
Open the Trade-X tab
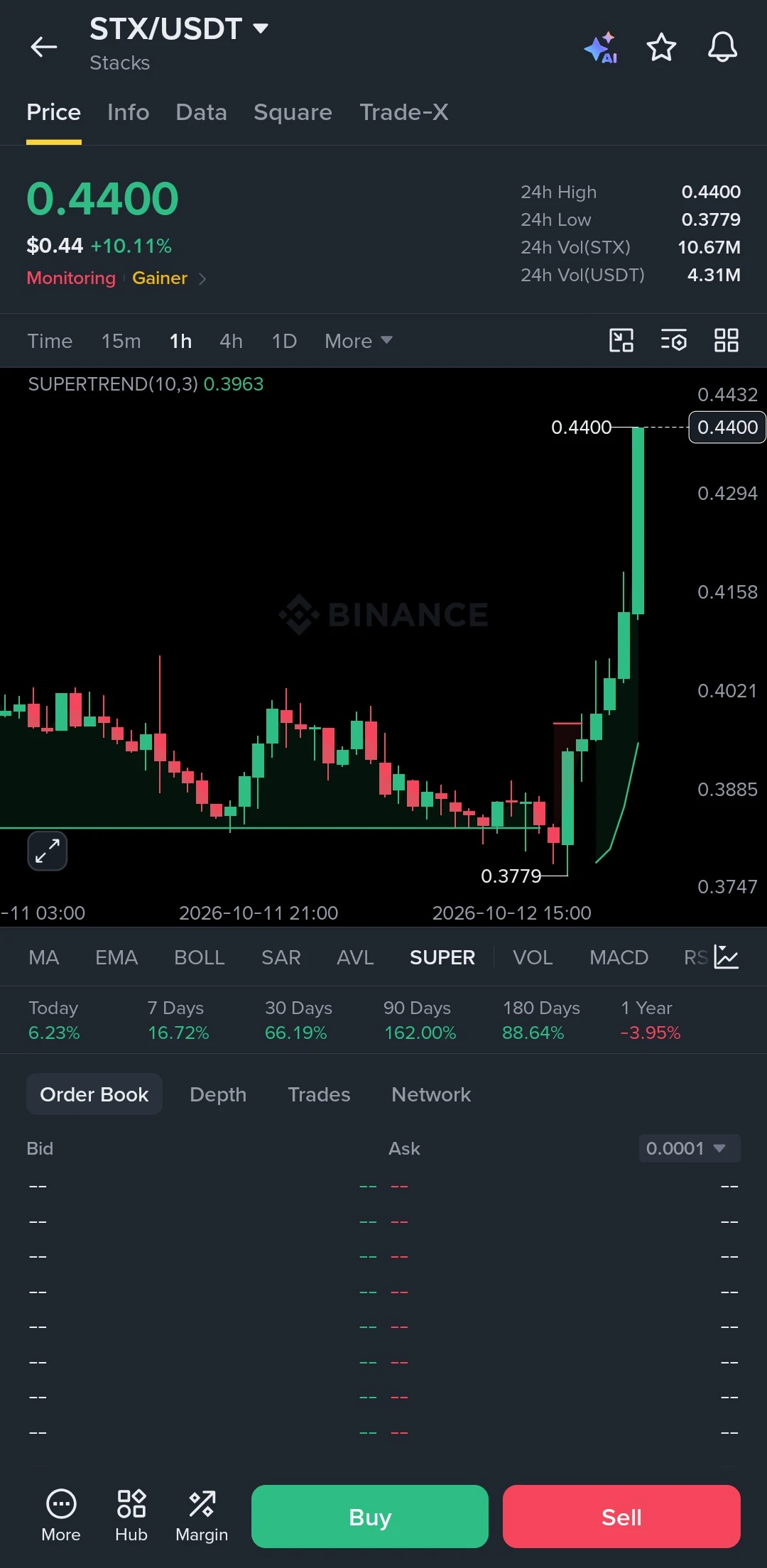[404, 112]
